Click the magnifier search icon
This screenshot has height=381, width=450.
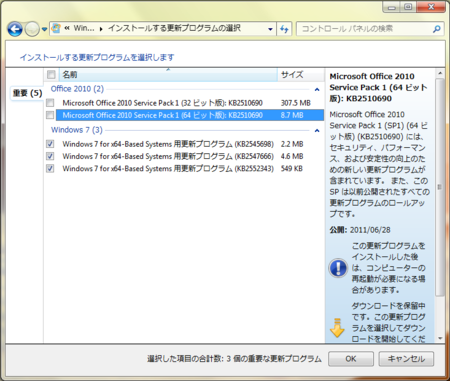[436, 29]
